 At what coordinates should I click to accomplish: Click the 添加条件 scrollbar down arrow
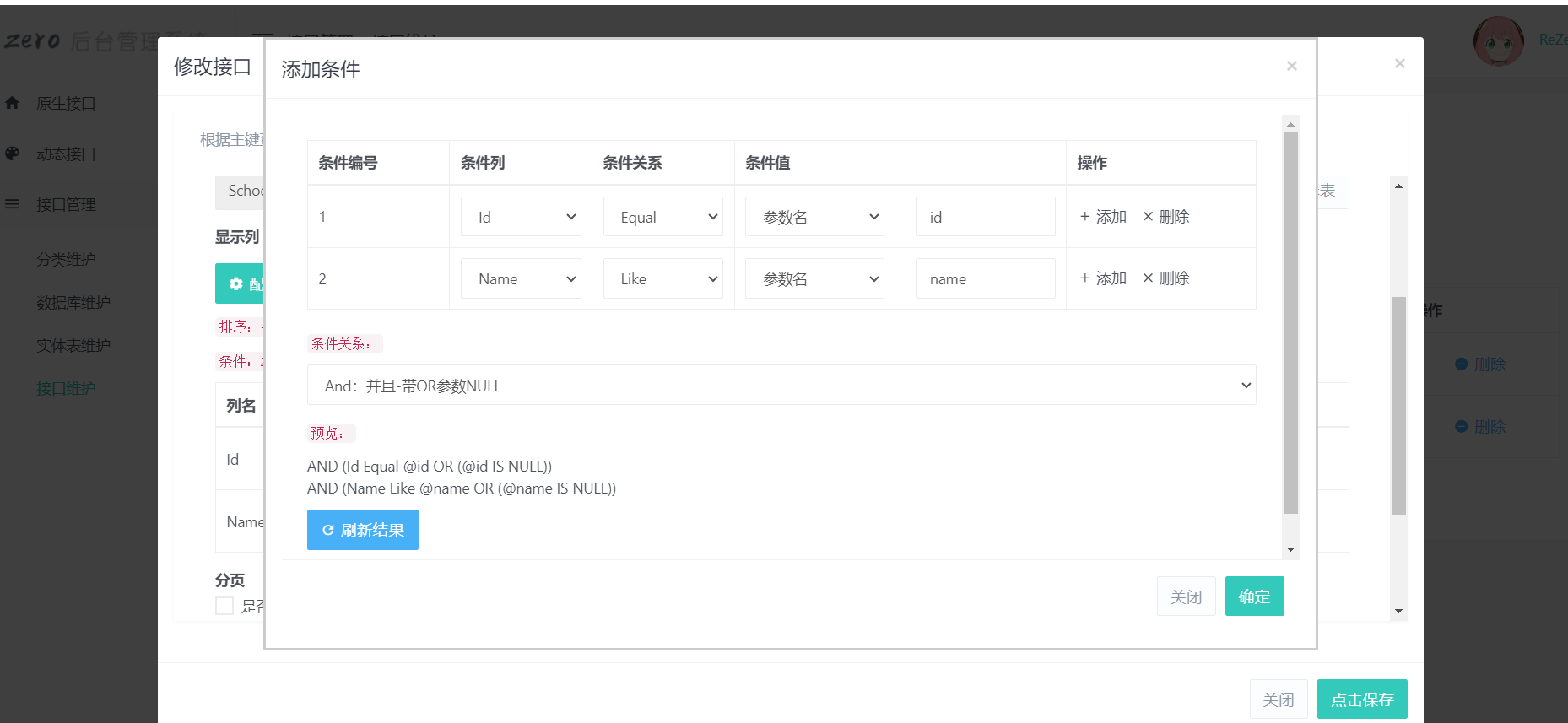point(1290,550)
